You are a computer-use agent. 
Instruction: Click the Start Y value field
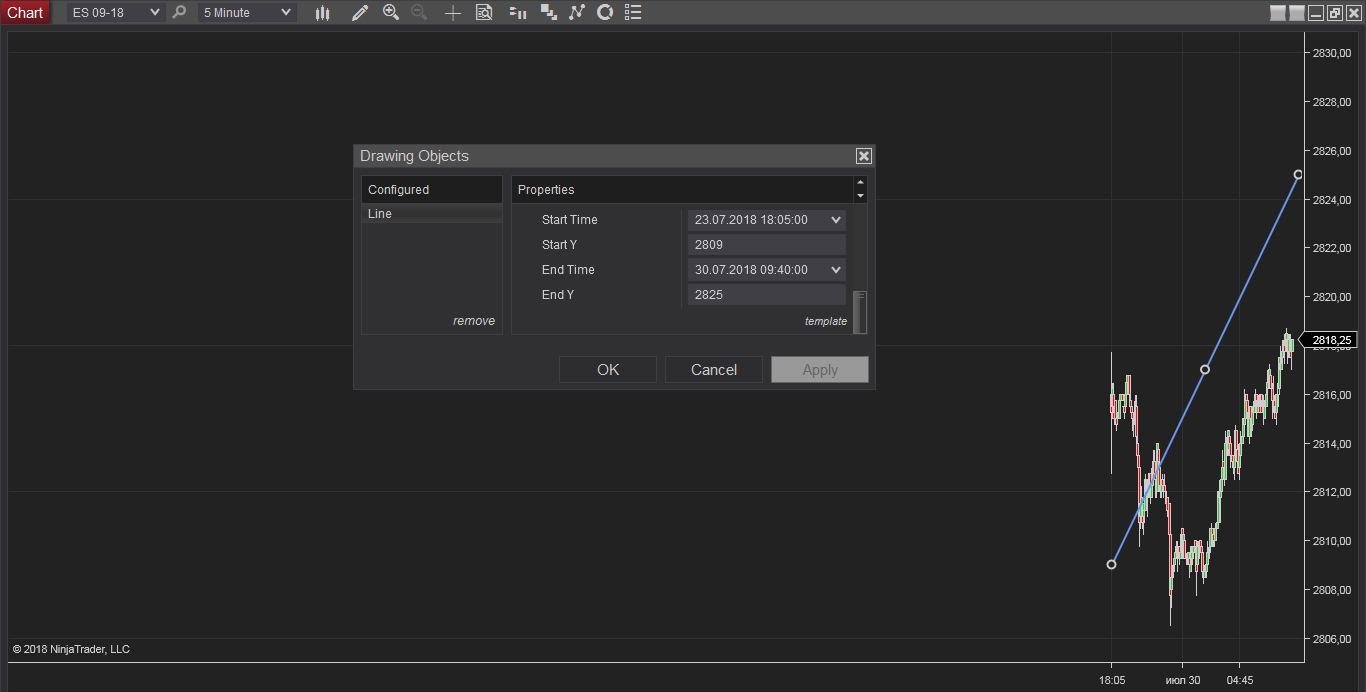[x=766, y=245]
